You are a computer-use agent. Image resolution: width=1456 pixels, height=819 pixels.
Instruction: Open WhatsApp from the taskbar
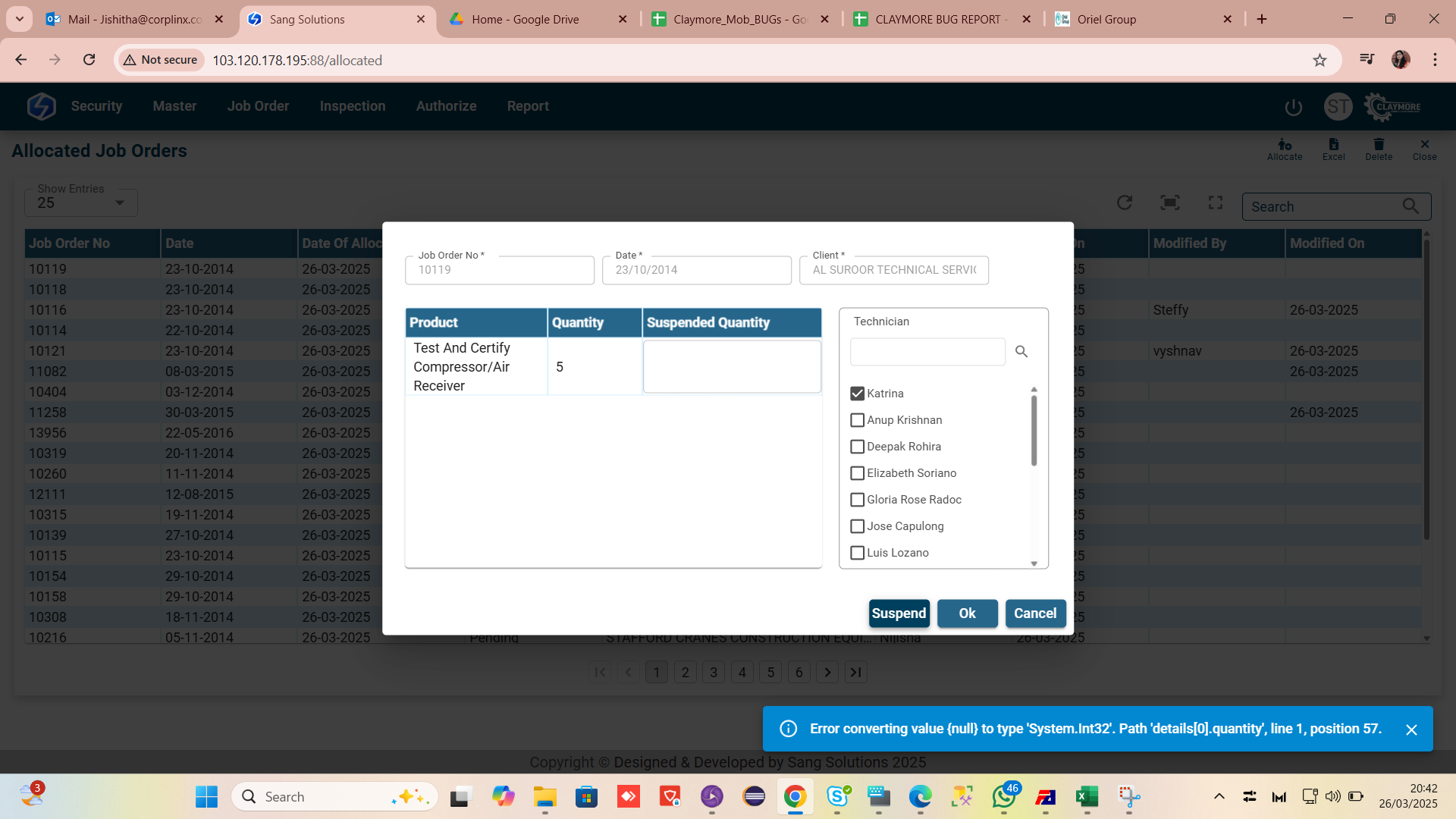click(x=1003, y=797)
